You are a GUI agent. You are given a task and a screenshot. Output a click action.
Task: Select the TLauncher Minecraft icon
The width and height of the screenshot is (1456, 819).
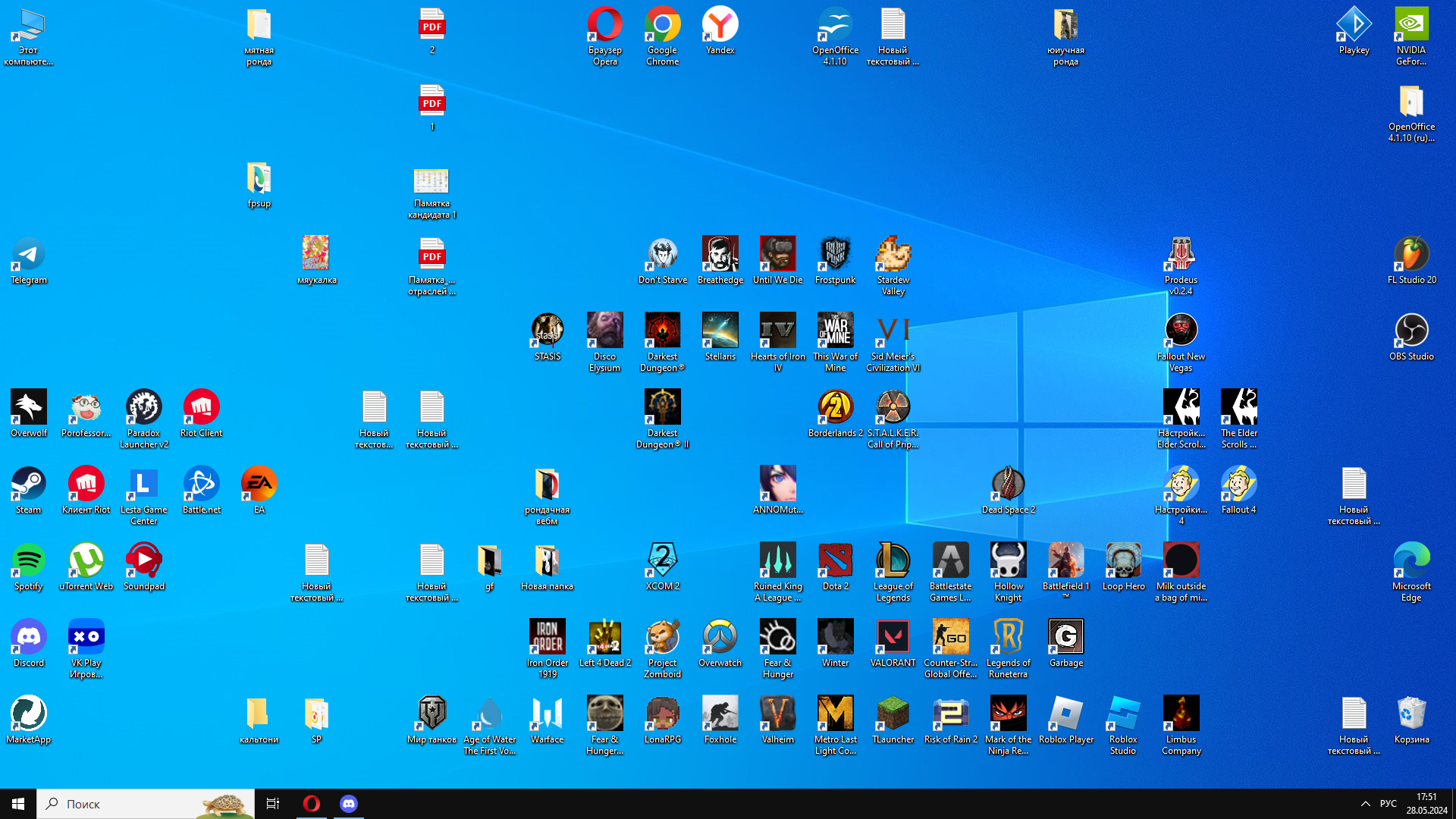[x=893, y=720]
